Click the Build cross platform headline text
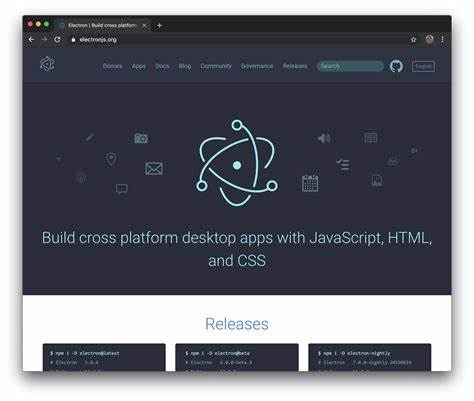Screen dimensions: 474x401 (x=237, y=249)
